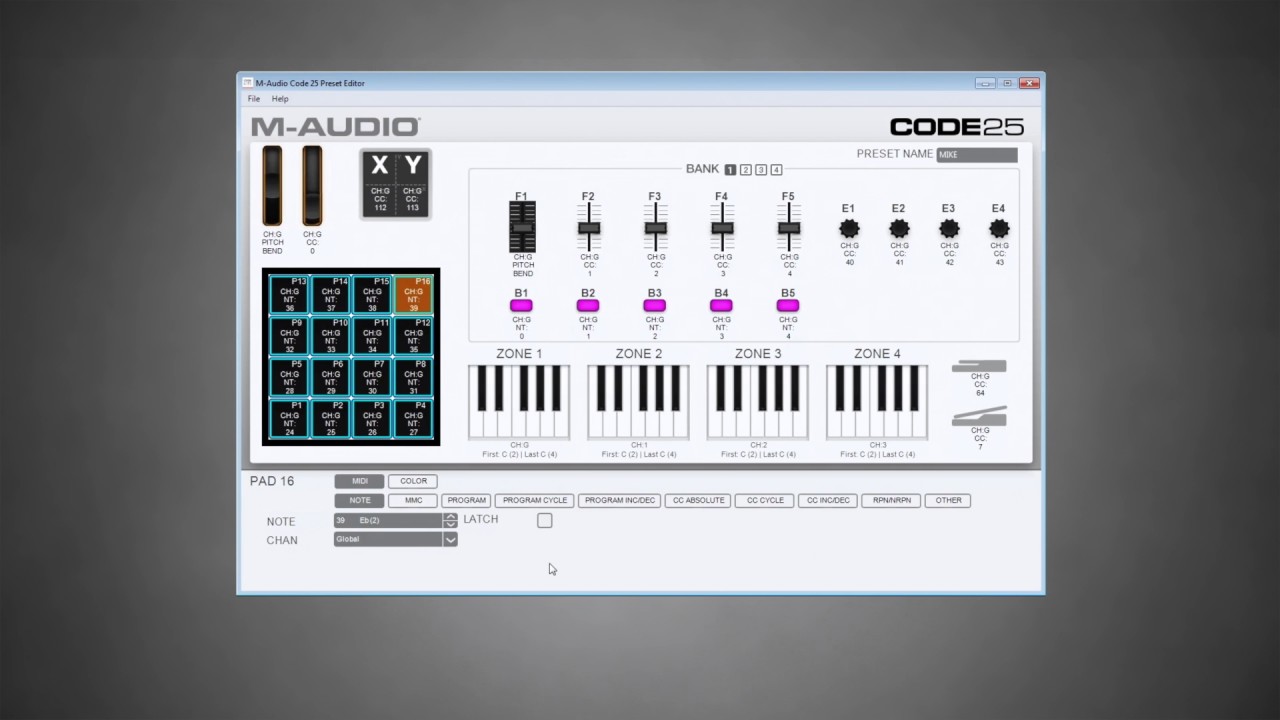This screenshot has height=720, width=1280.
Task: Select pad P11 in the pad grid
Action: [x=372, y=336]
